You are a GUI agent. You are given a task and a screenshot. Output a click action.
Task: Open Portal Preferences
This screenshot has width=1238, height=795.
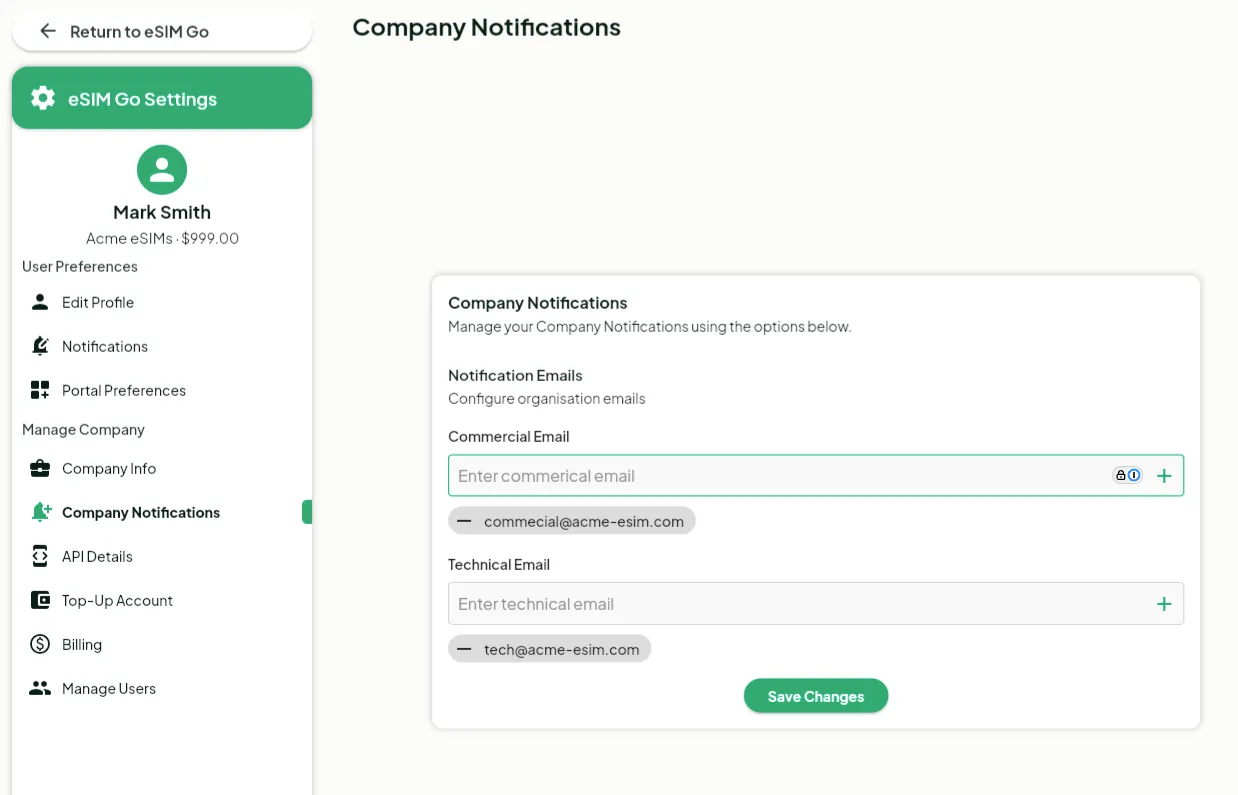(x=124, y=390)
